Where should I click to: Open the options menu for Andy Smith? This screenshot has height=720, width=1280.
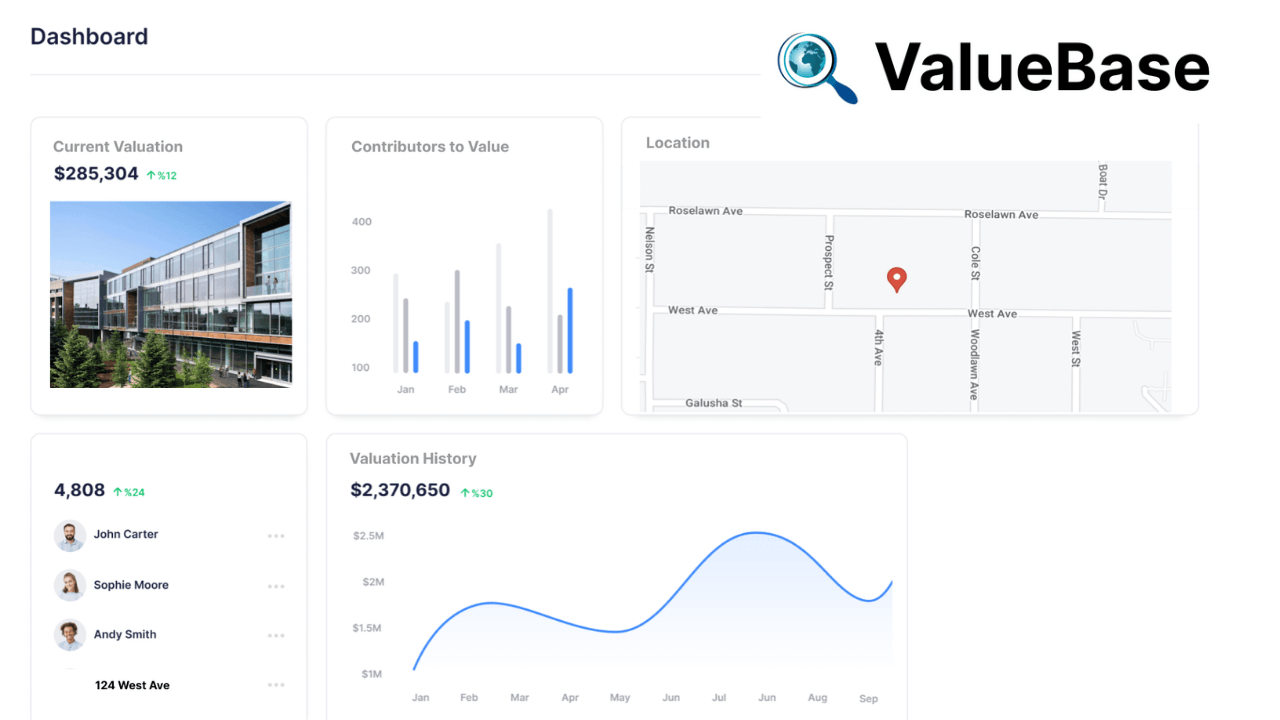[276, 635]
